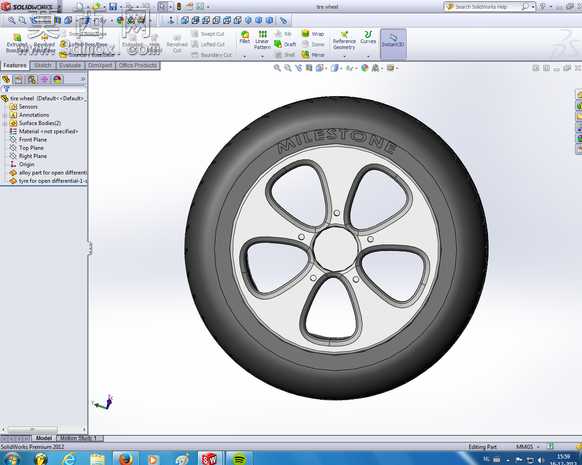Open Firefox from the taskbar
Viewport: 582px width, 465px height.
click(x=126, y=459)
